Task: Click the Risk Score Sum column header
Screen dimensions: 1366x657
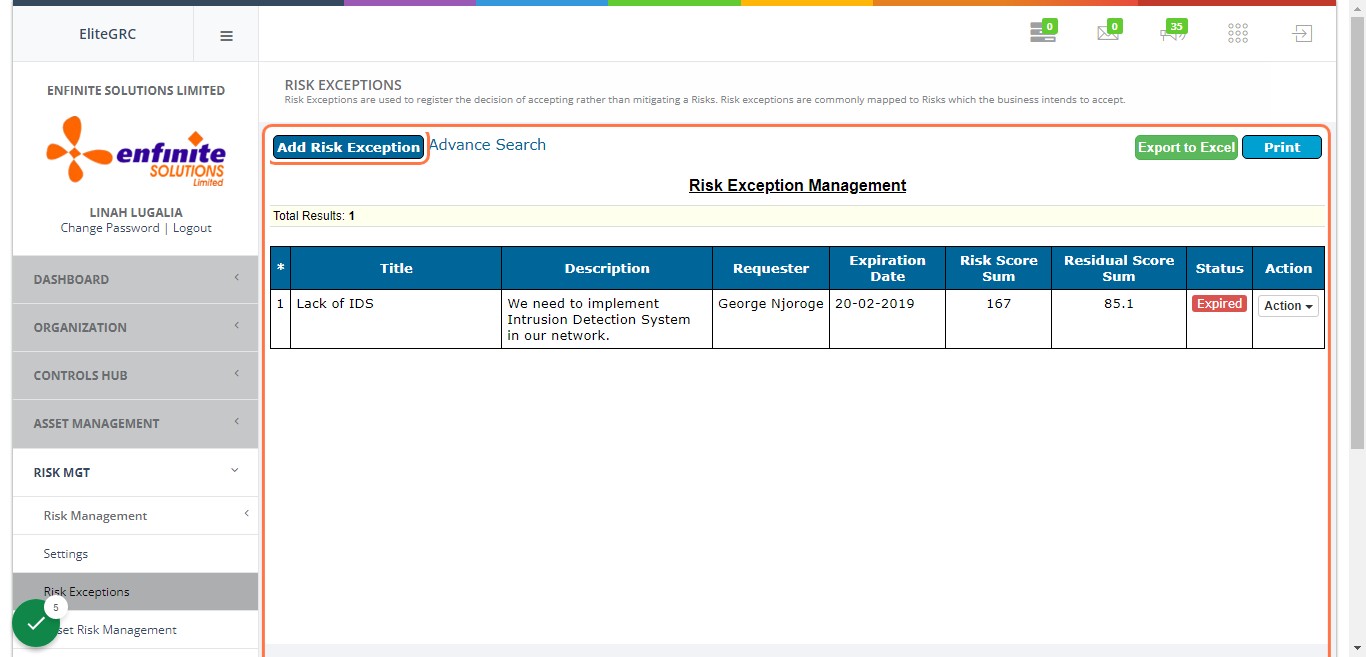Action: (x=998, y=268)
